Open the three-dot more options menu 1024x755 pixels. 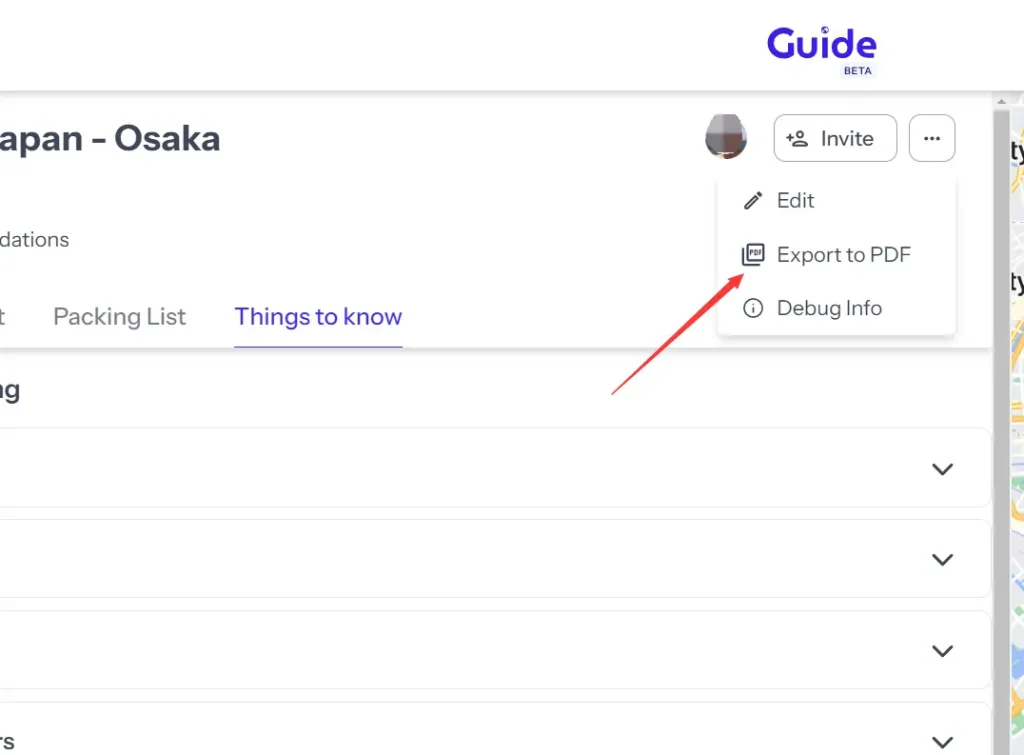click(x=932, y=138)
